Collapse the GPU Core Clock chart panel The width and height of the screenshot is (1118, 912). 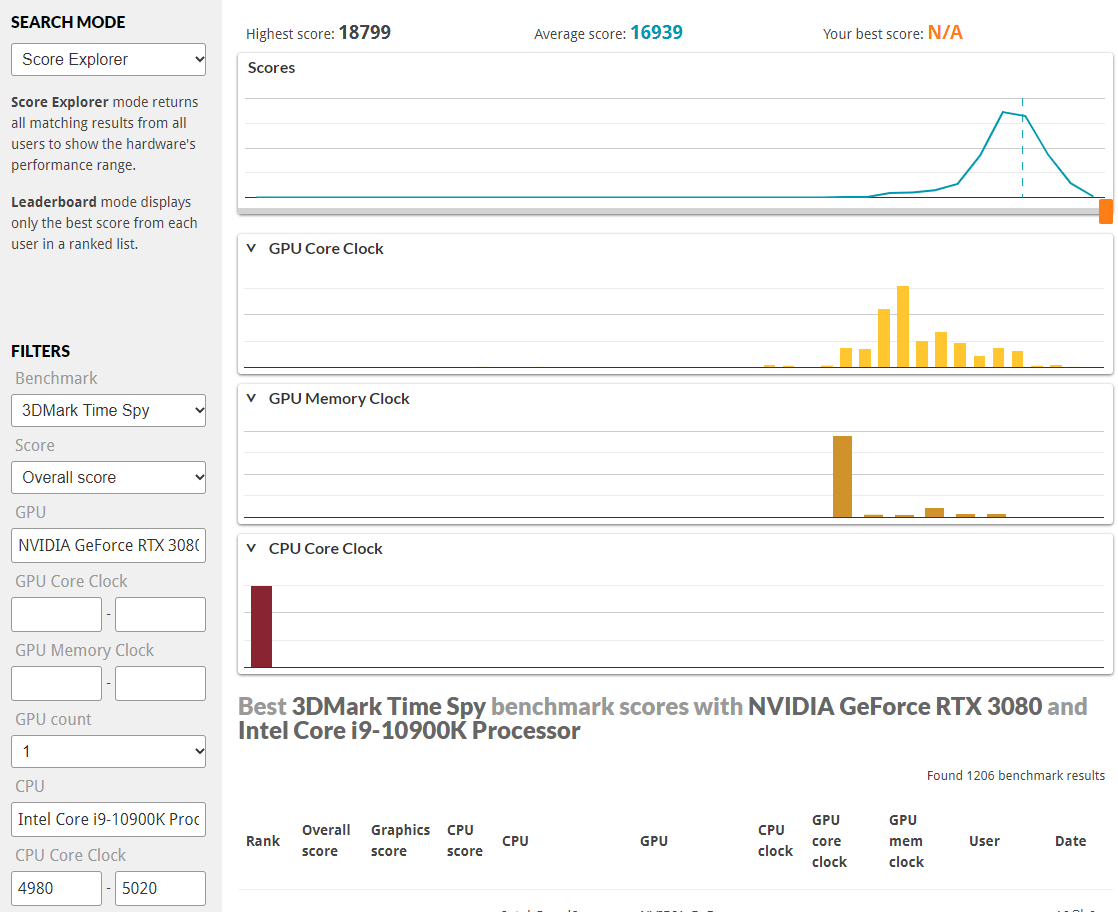251,248
